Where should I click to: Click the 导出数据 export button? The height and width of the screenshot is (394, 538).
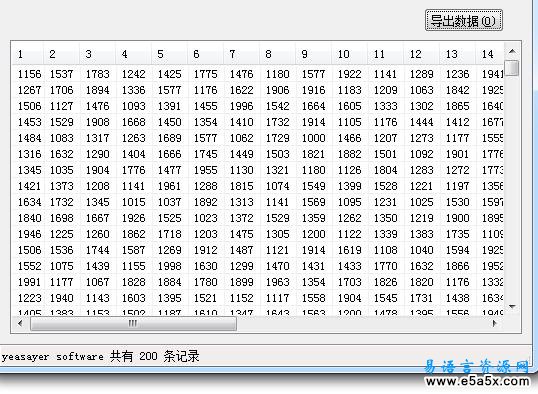click(464, 21)
